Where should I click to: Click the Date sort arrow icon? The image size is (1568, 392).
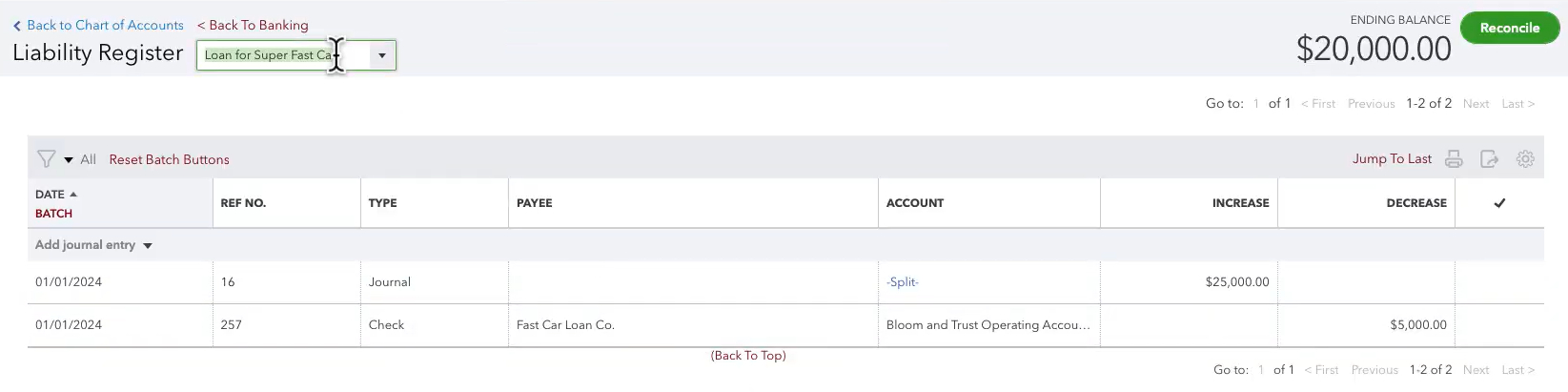pyautogui.click(x=73, y=195)
